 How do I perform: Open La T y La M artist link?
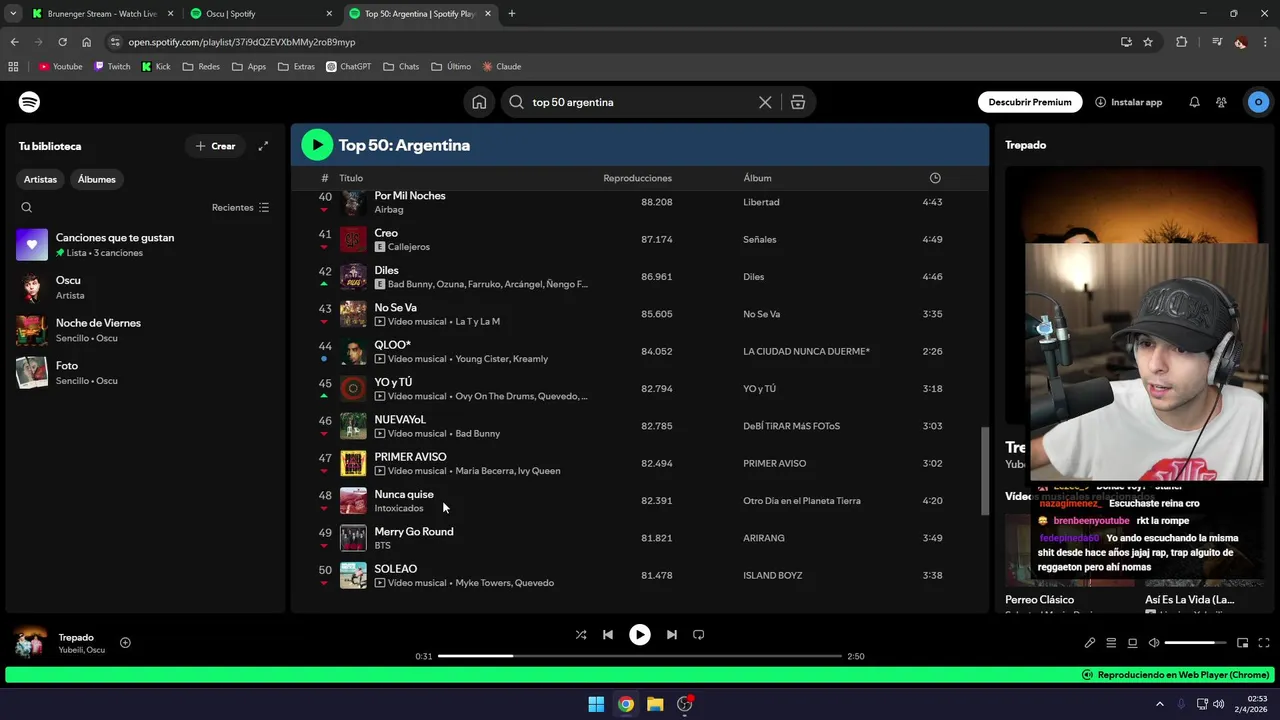[477, 321]
